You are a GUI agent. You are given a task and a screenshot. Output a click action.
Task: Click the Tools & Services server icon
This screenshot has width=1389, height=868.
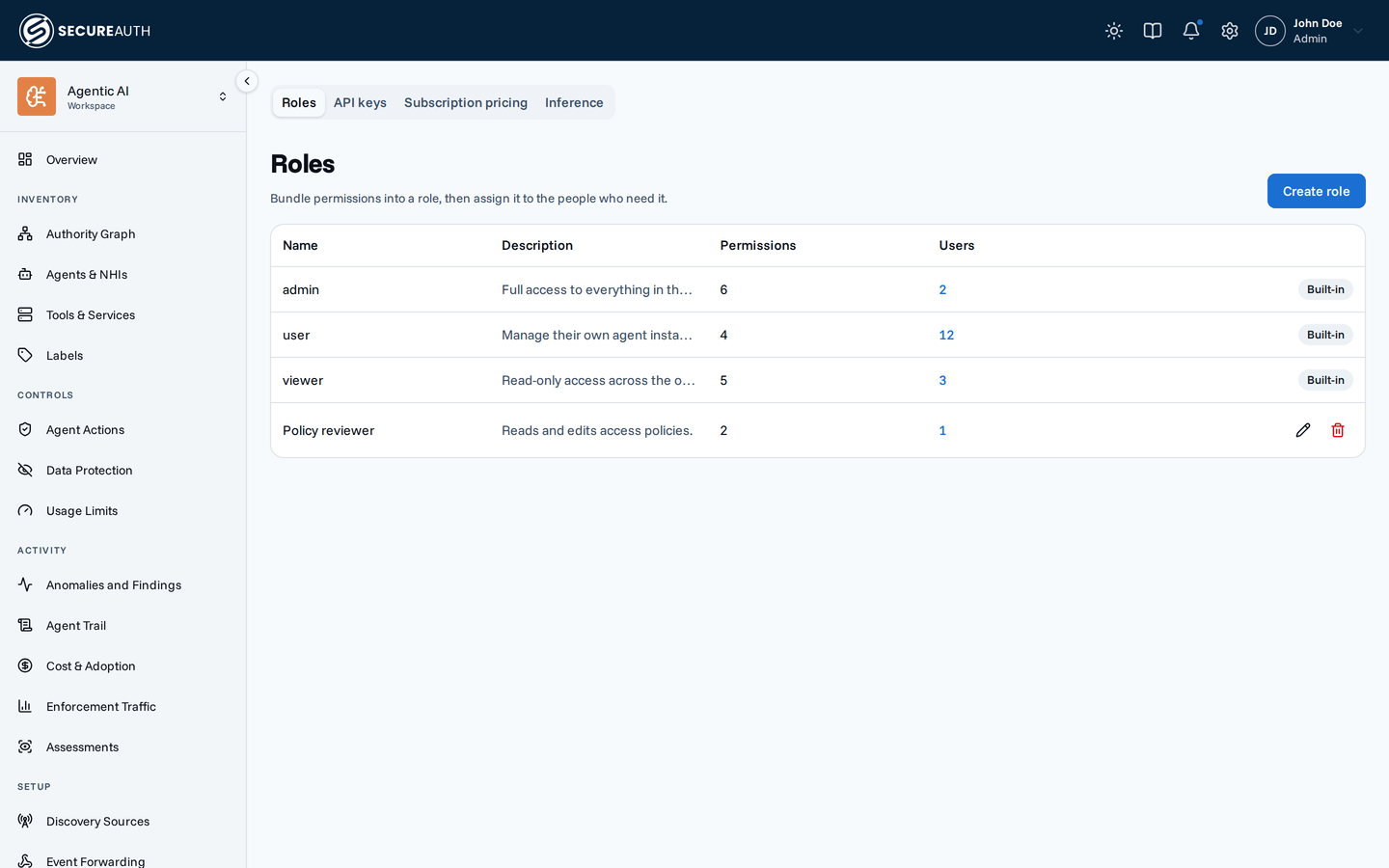[x=25, y=314]
